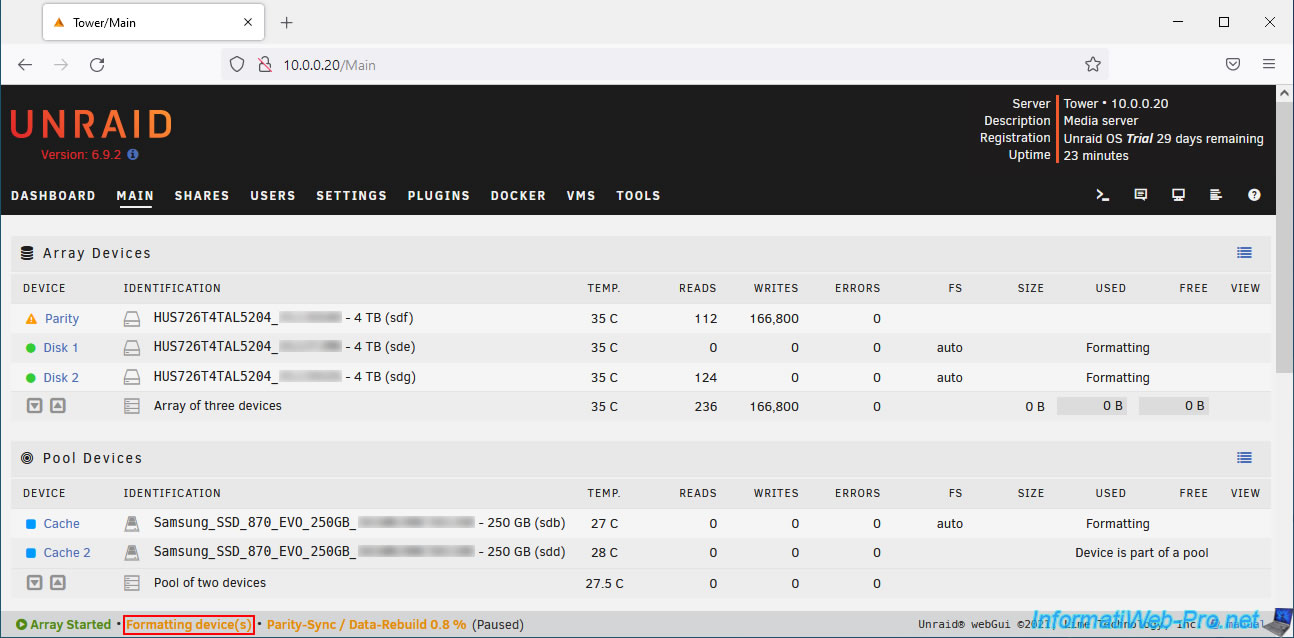Open the info monitor icon in header
Image resolution: width=1294 pixels, height=638 pixels.
1178,196
